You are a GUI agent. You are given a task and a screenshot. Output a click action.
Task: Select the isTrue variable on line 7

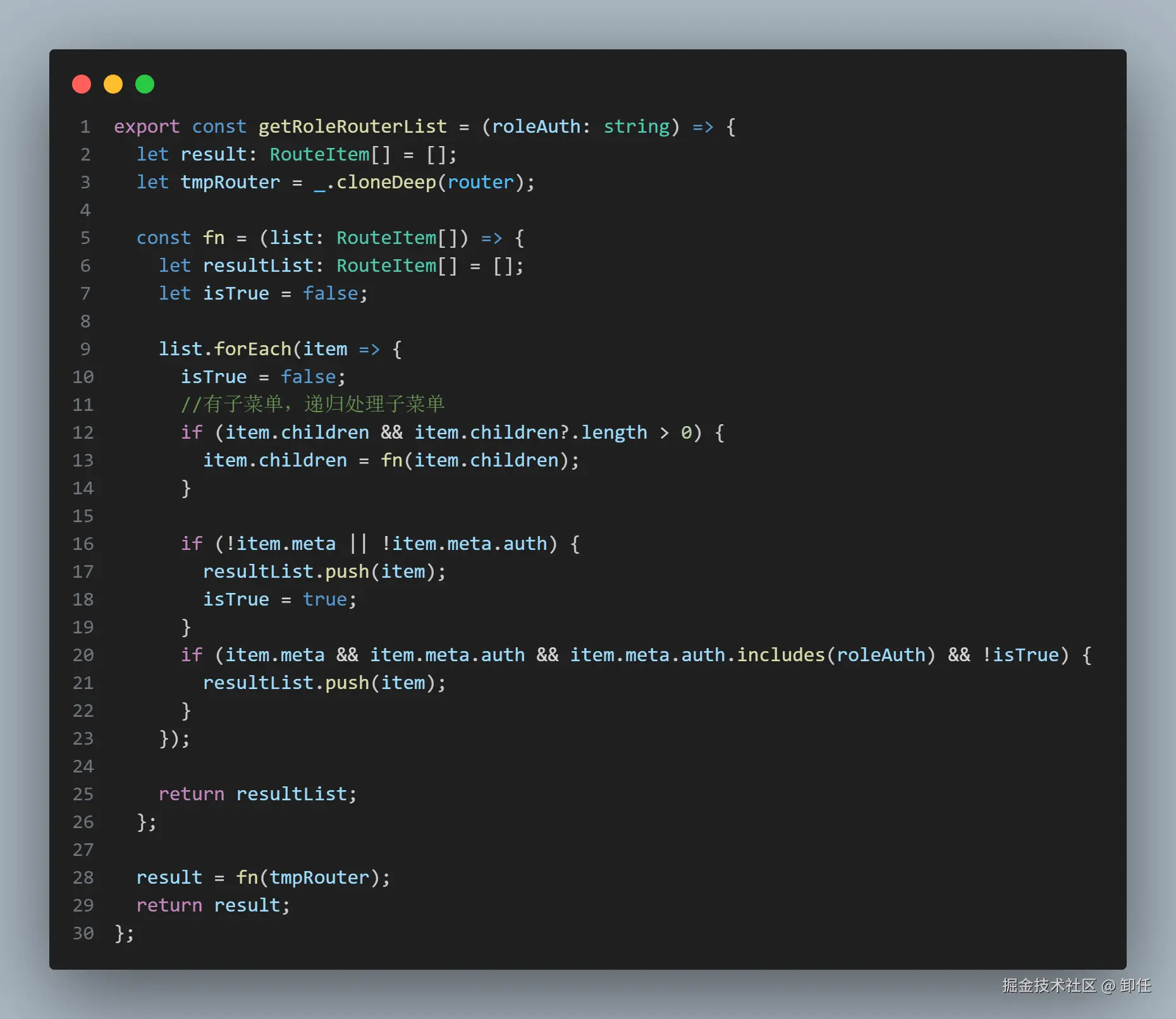(236, 293)
